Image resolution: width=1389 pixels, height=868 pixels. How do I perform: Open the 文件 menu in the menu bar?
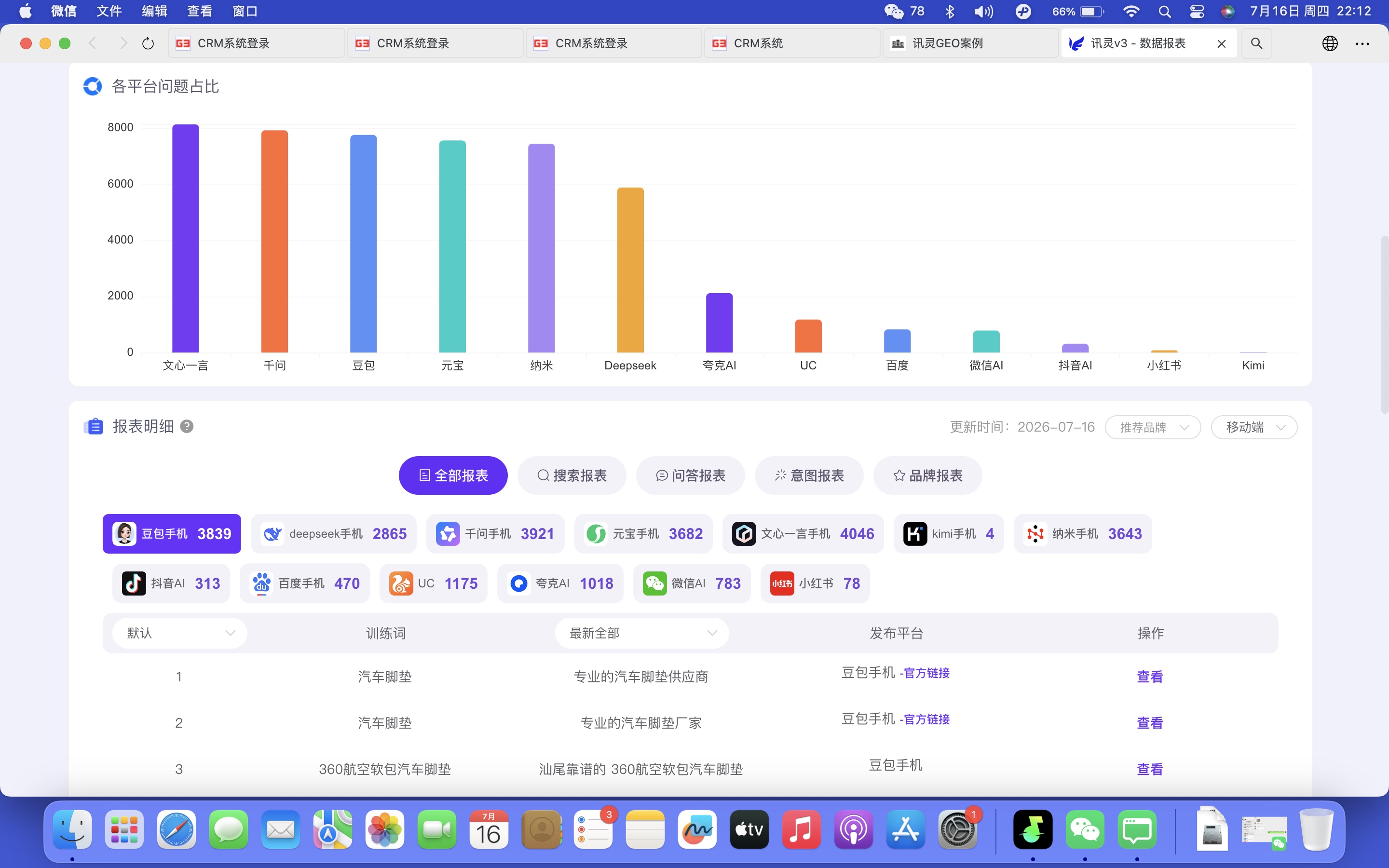(x=109, y=12)
